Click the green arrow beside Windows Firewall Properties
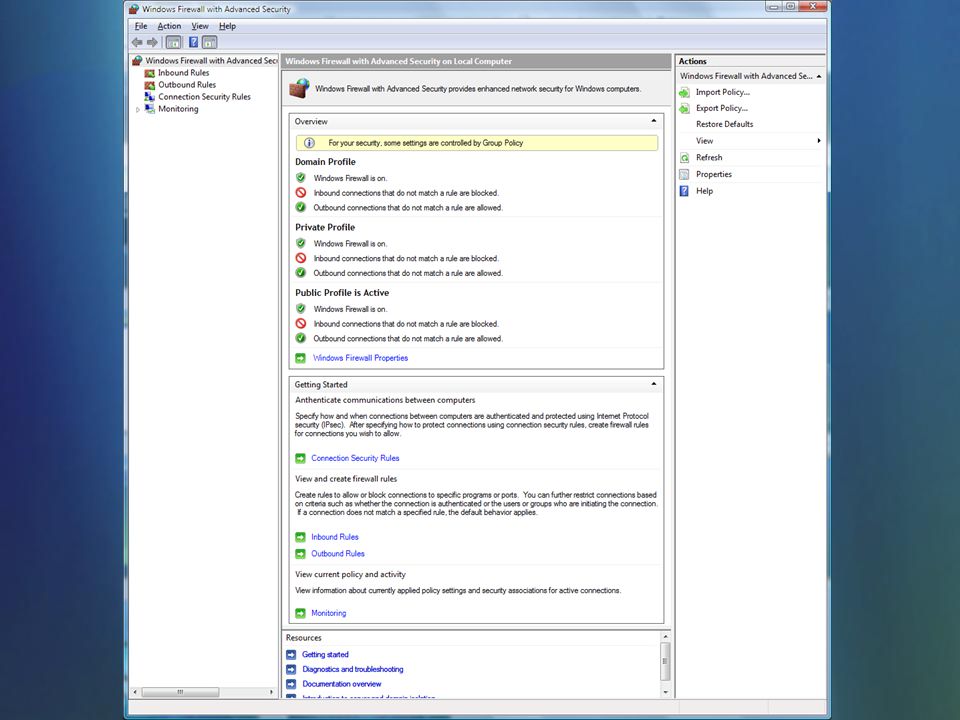The image size is (960, 720). point(301,358)
